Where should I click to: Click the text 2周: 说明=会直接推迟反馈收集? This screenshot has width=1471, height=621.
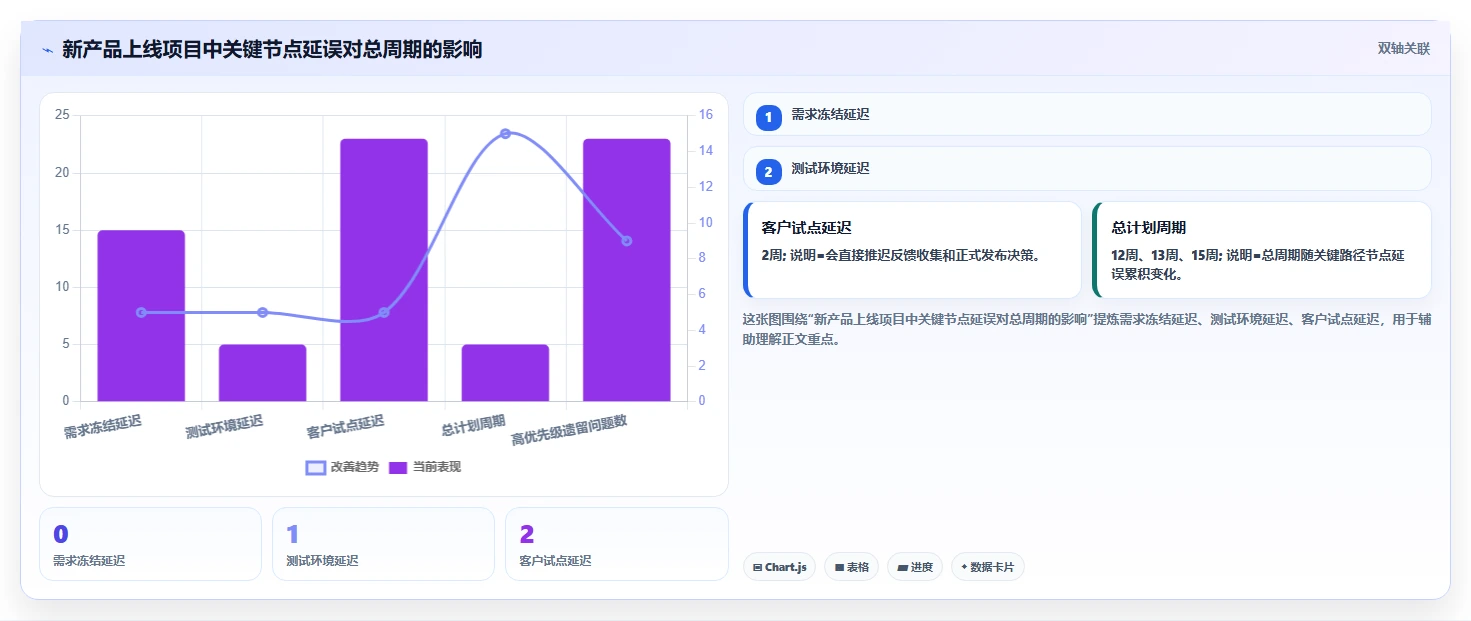(x=901, y=255)
